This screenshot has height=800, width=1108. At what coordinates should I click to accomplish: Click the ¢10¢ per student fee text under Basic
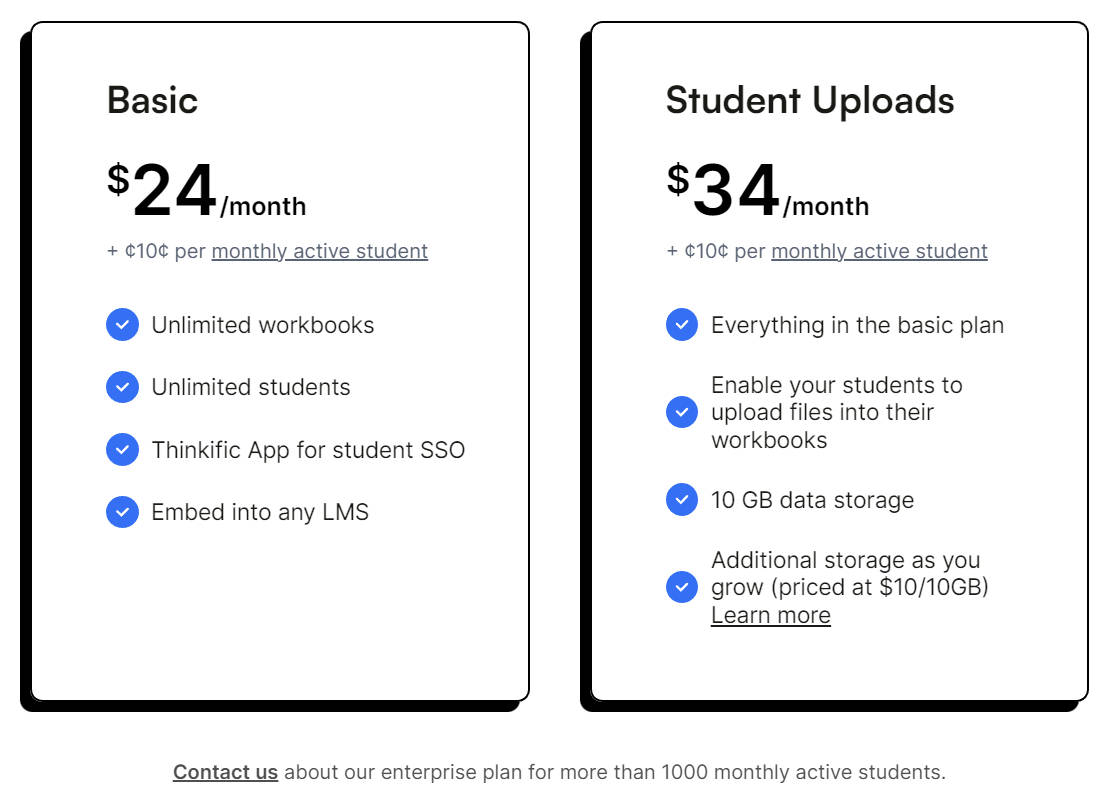(x=175, y=251)
